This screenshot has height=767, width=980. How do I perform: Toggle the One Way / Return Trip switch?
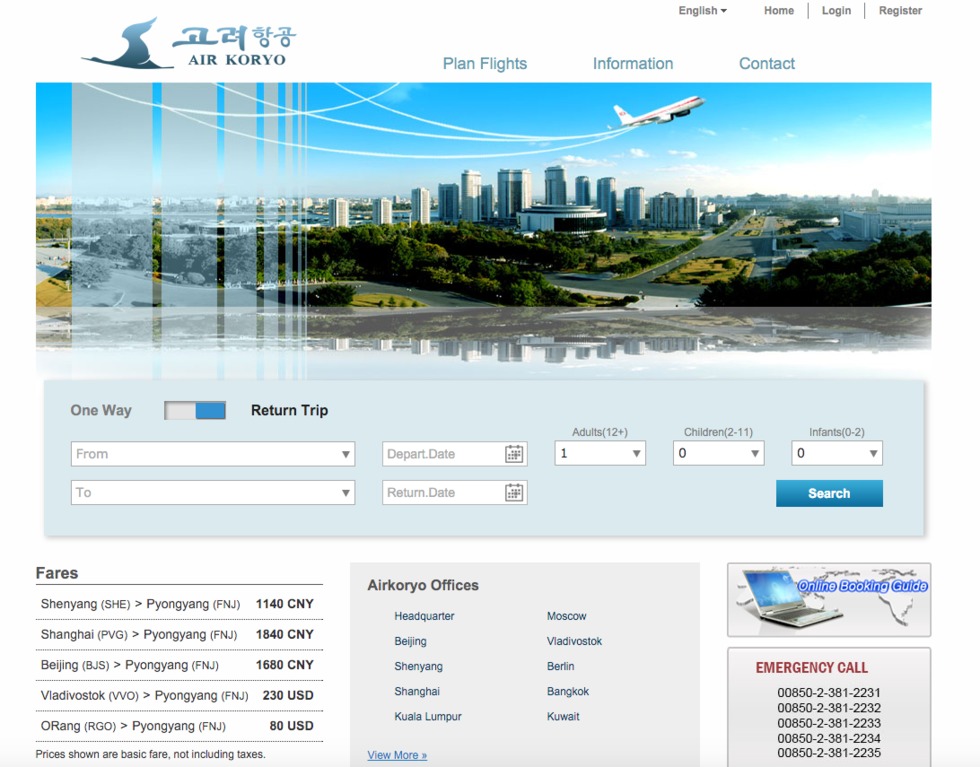tap(195, 411)
